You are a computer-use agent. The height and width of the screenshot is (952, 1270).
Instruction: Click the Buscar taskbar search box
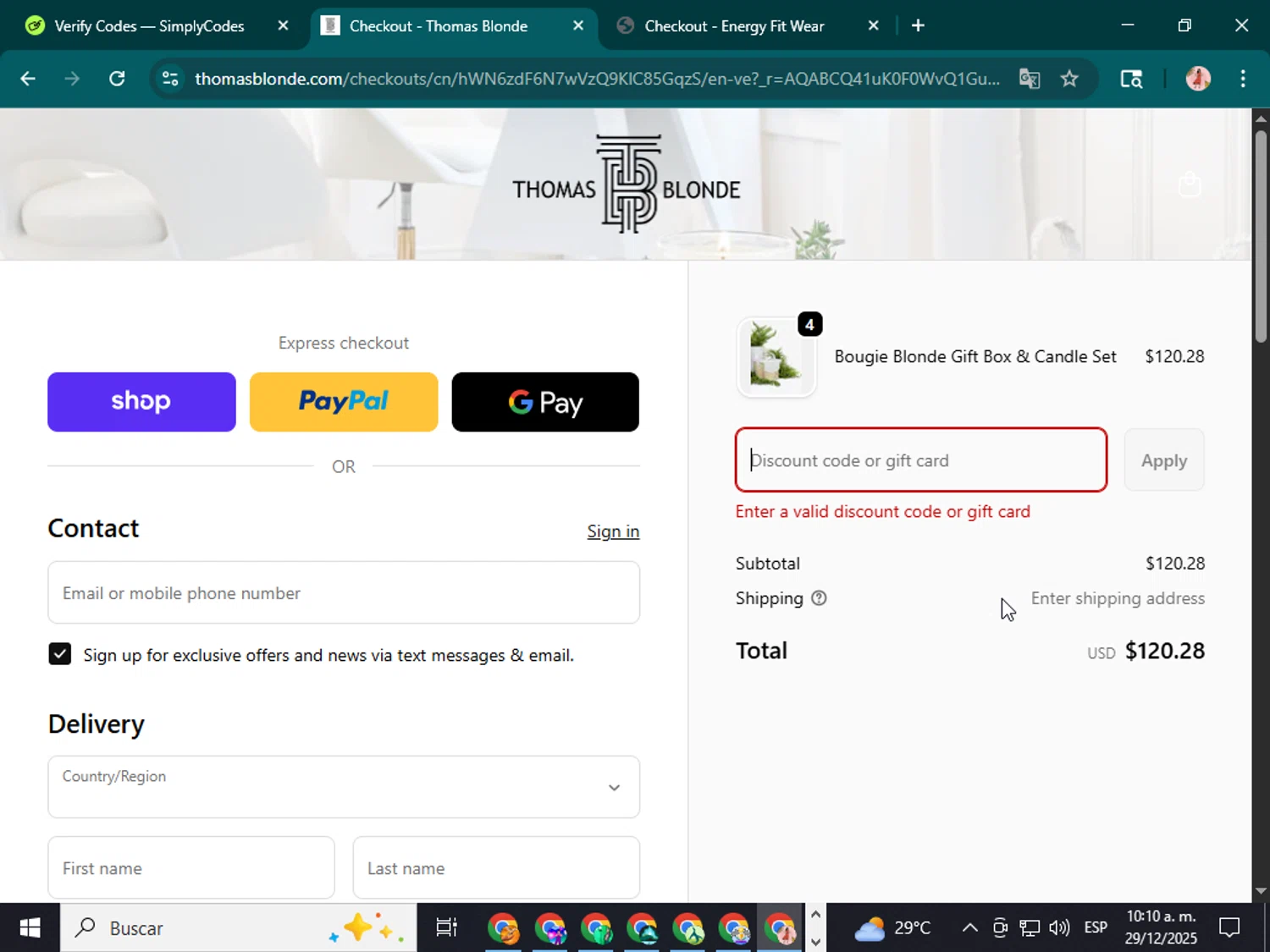(x=238, y=928)
